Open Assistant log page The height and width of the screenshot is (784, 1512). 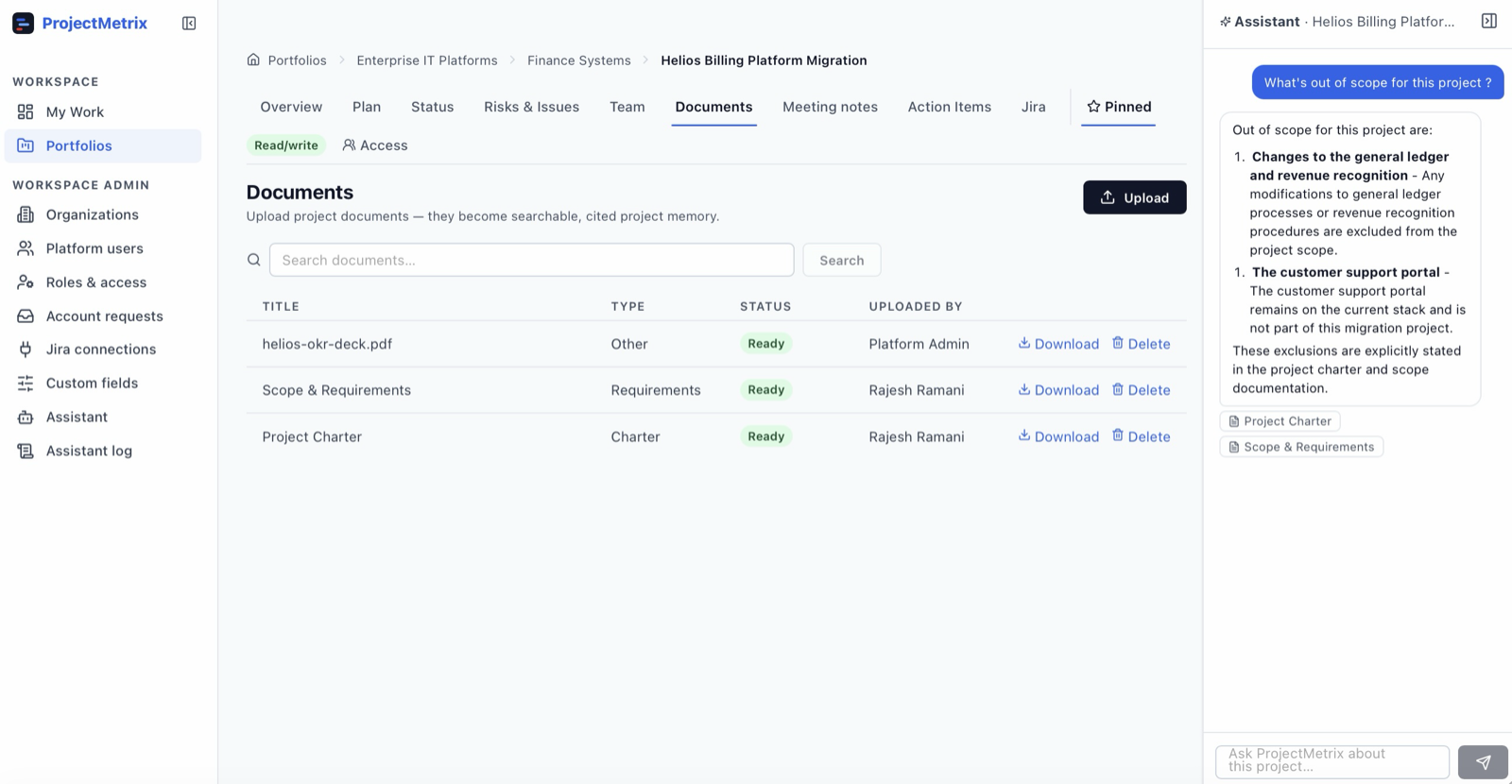point(103,452)
